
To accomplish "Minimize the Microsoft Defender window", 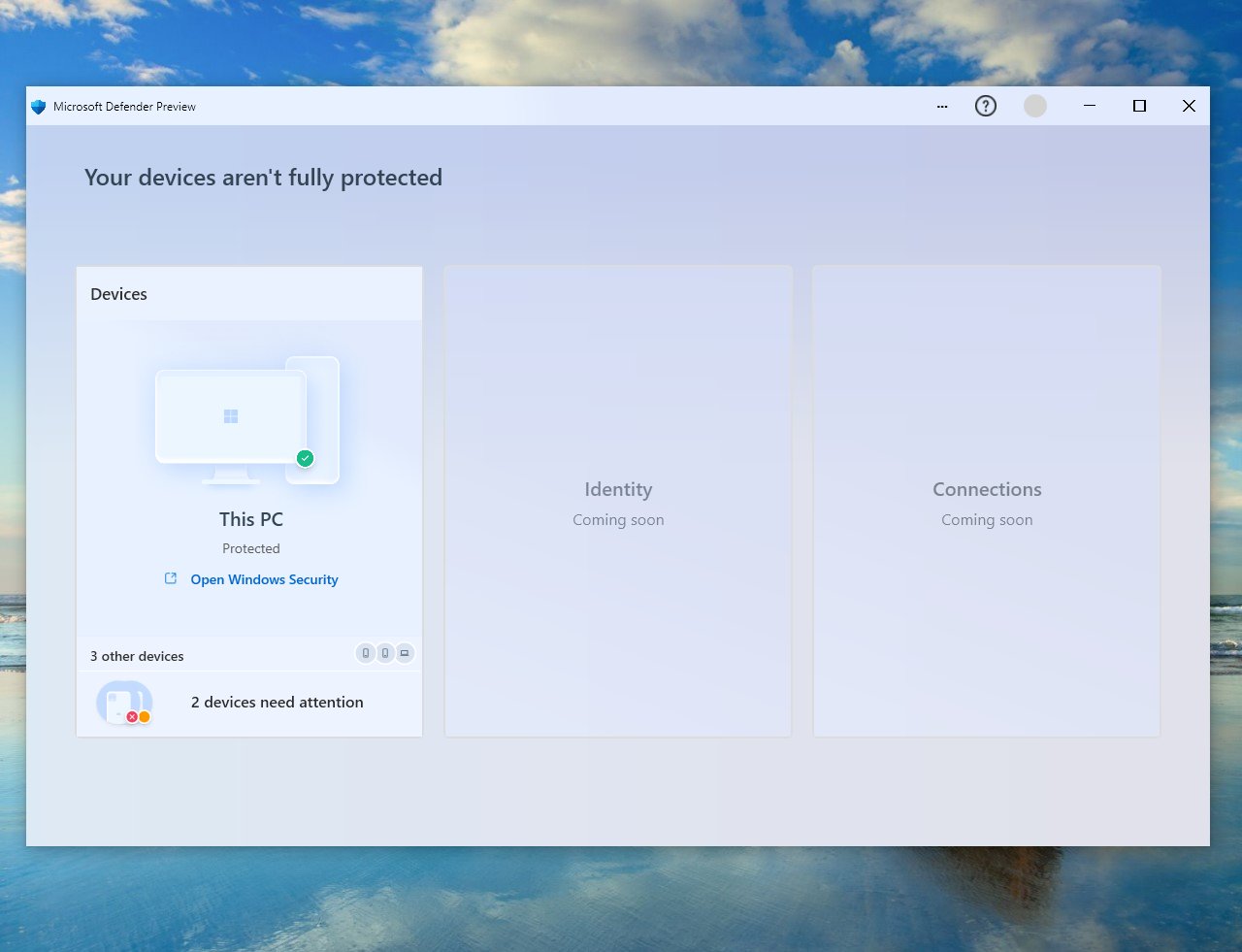I will coord(1090,106).
